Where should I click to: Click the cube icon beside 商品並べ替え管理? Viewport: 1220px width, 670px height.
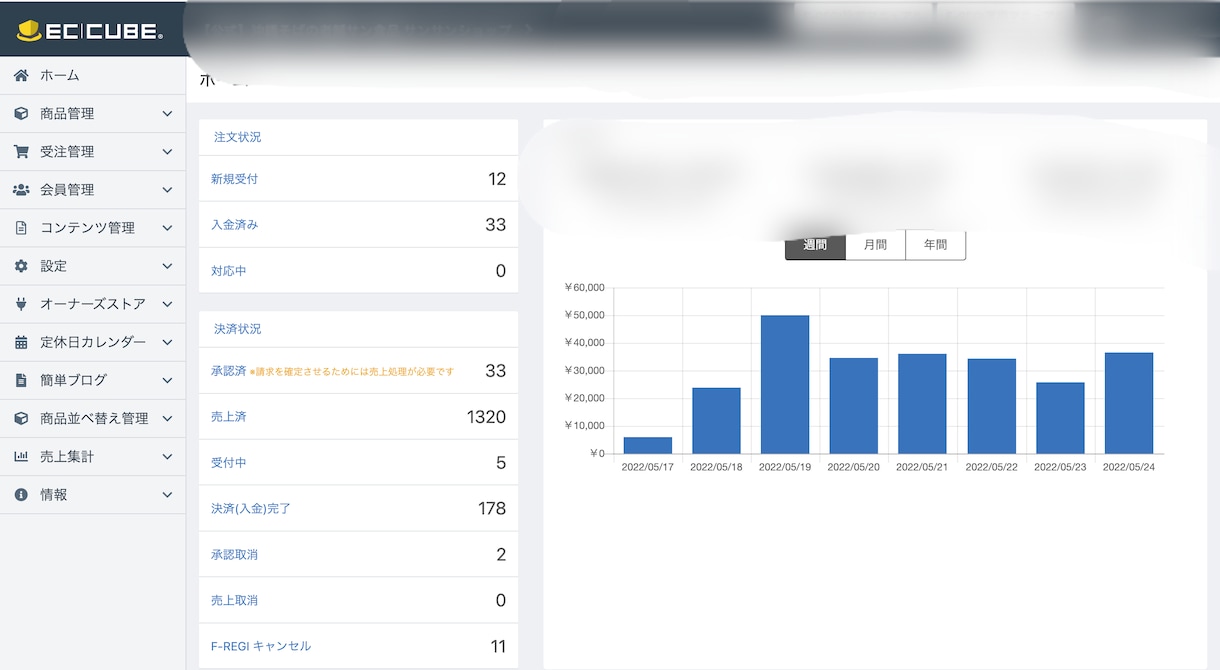point(21,418)
